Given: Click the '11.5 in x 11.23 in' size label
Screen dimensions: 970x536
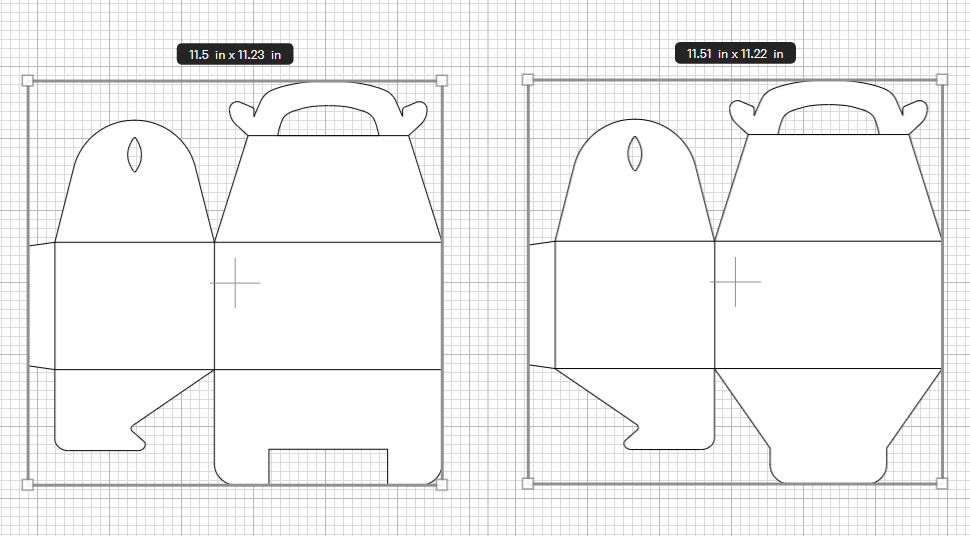Looking at the screenshot, I should 235,54.
